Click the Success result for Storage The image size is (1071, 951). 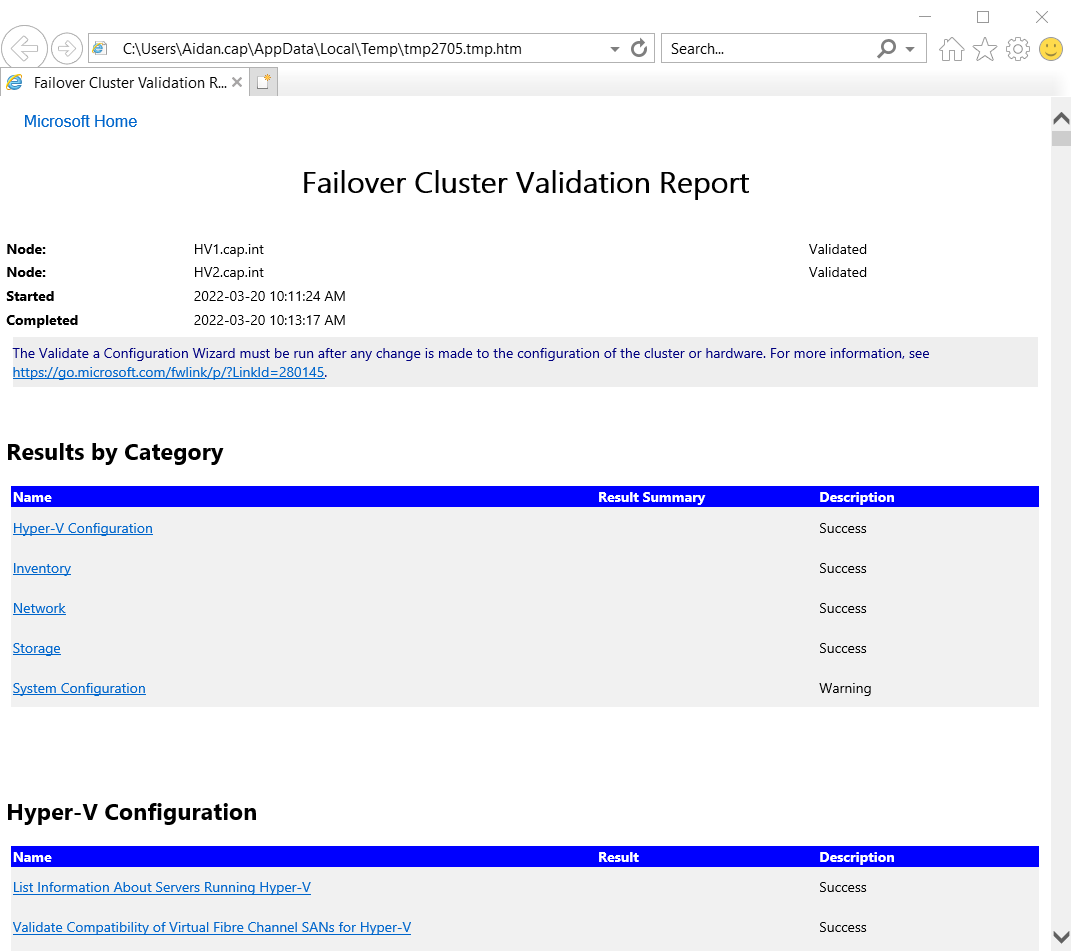843,648
